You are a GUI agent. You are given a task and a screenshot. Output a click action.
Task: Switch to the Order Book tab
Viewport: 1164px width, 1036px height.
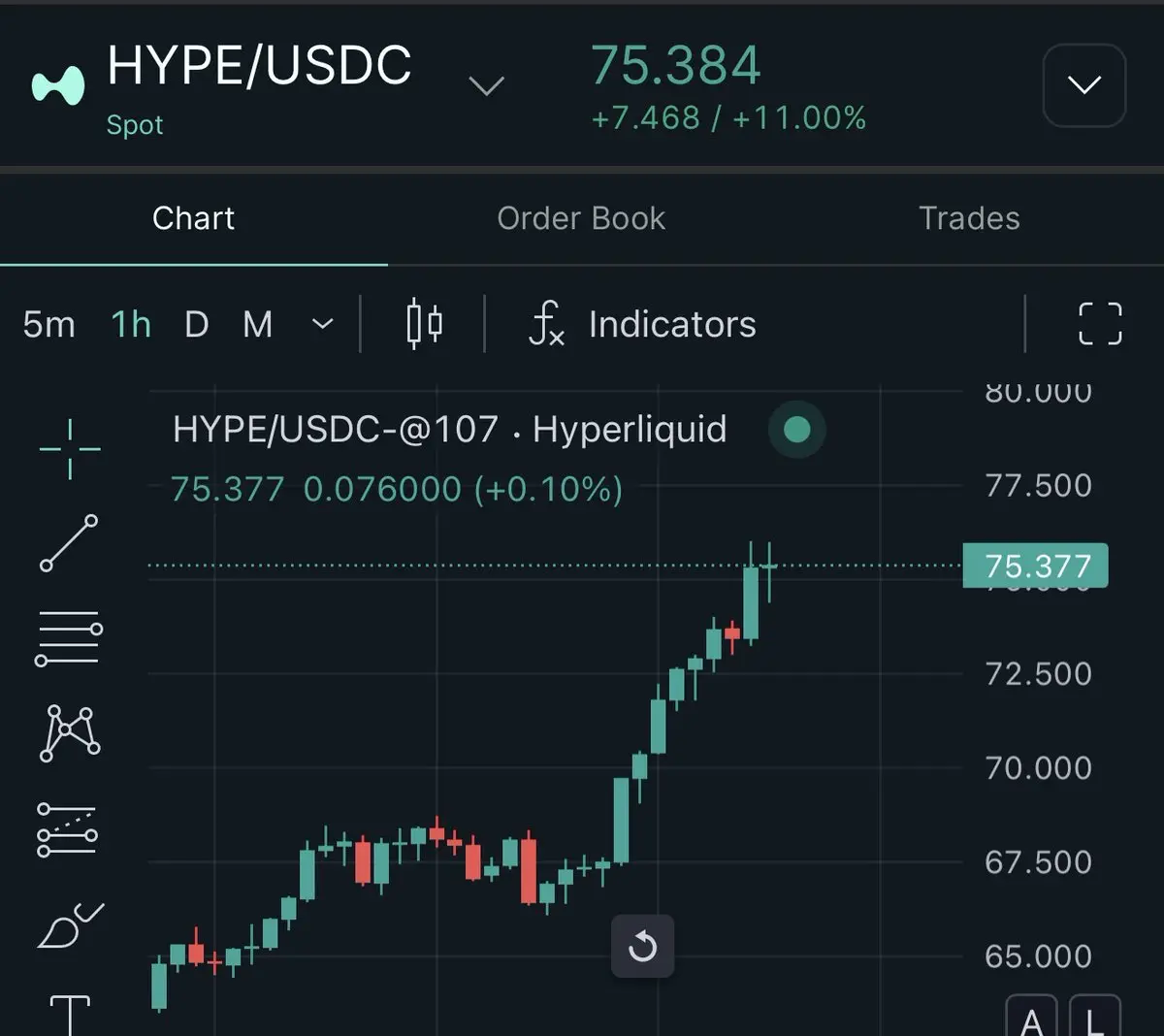(x=581, y=218)
